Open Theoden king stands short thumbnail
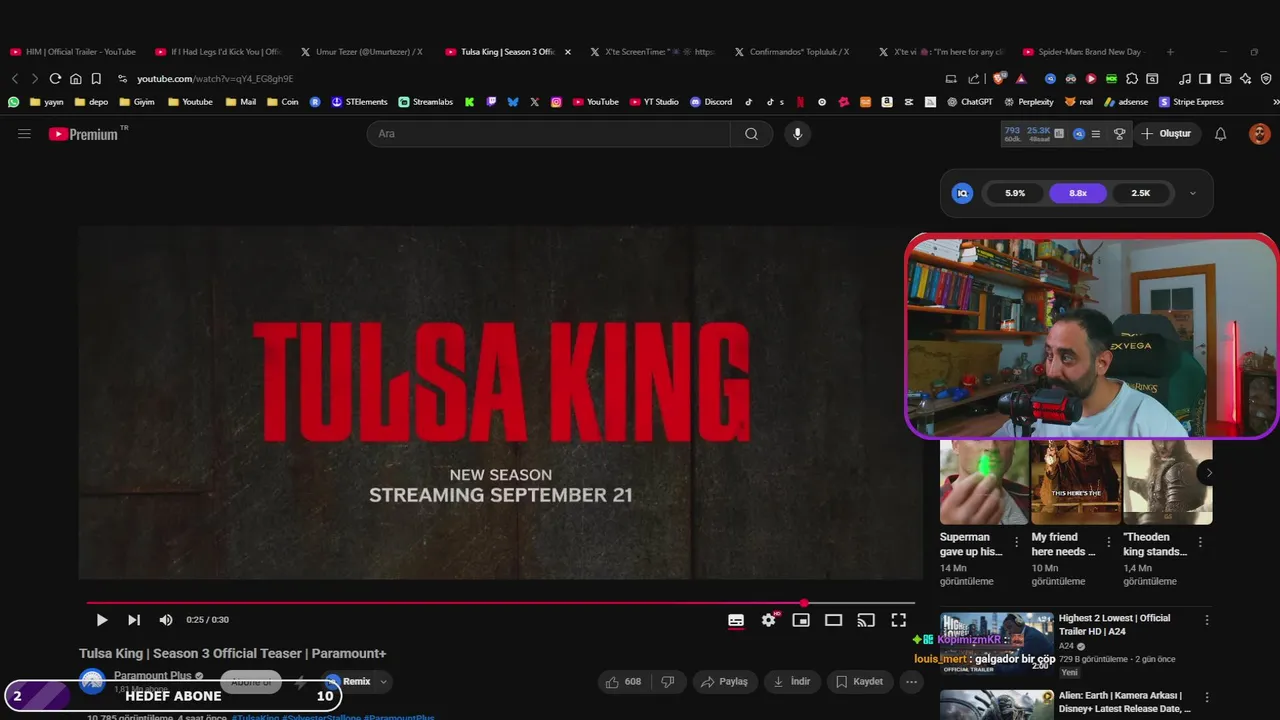This screenshot has height=720, width=1280. [x=1168, y=482]
